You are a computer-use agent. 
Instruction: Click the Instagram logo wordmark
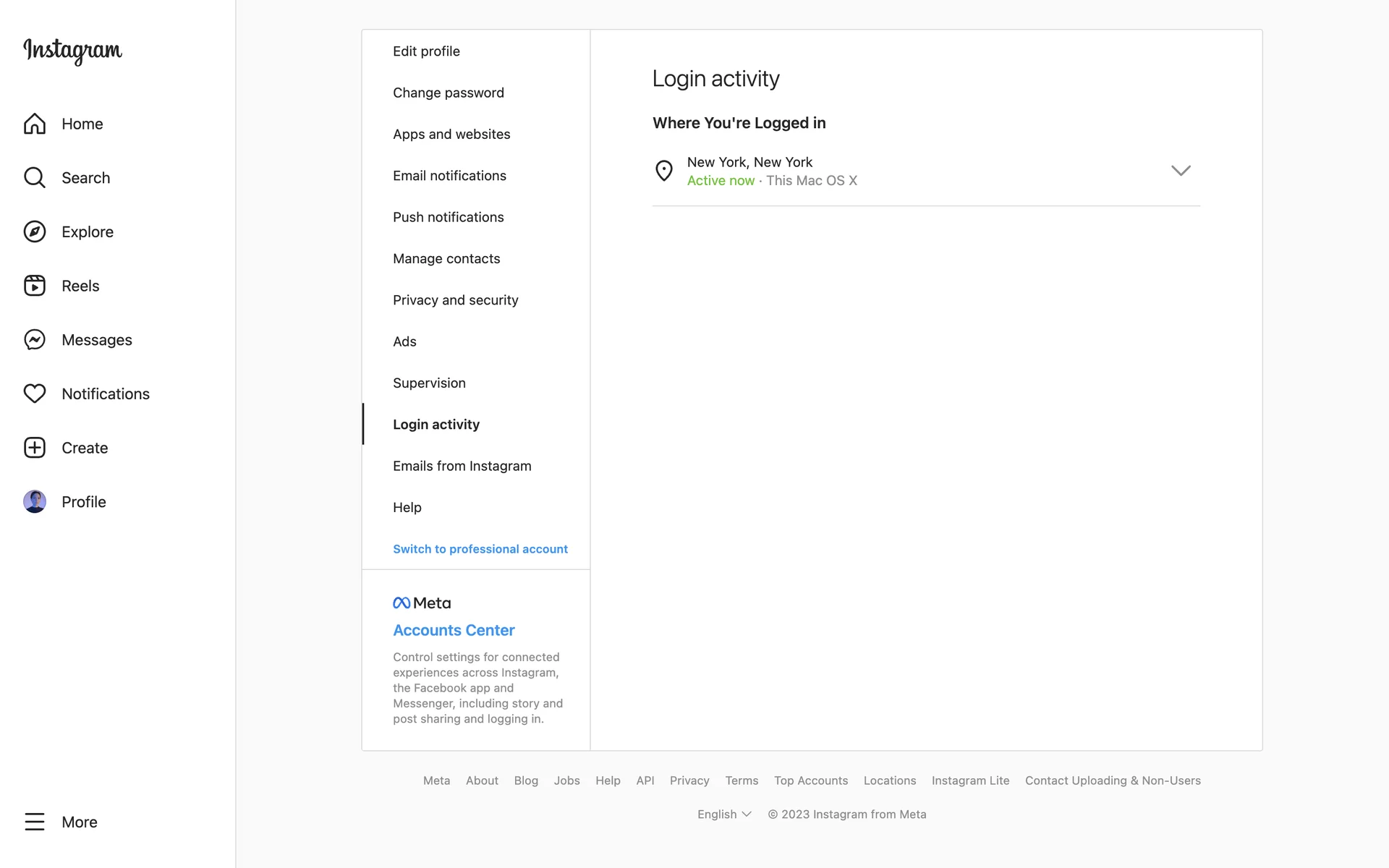point(73,51)
